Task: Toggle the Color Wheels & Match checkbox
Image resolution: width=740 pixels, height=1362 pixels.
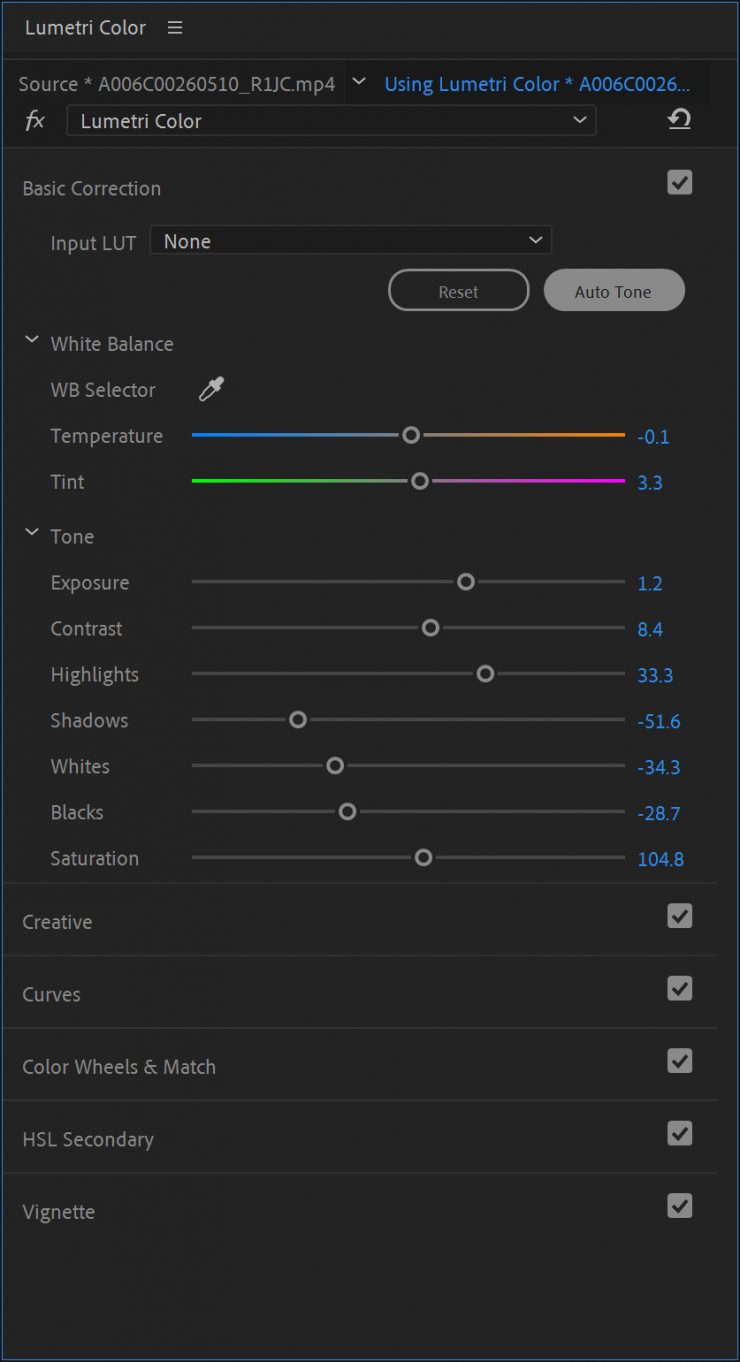Action: point(680,1061)
